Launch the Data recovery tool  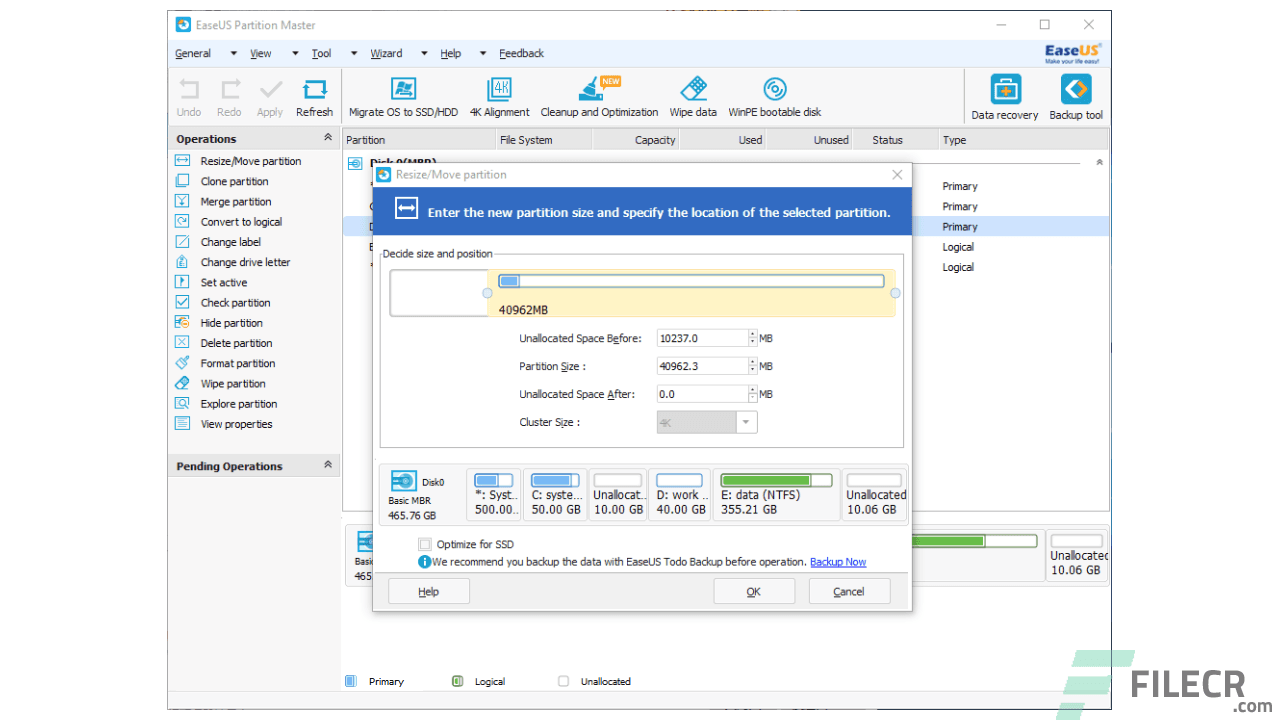click(x=1004, y=96)
